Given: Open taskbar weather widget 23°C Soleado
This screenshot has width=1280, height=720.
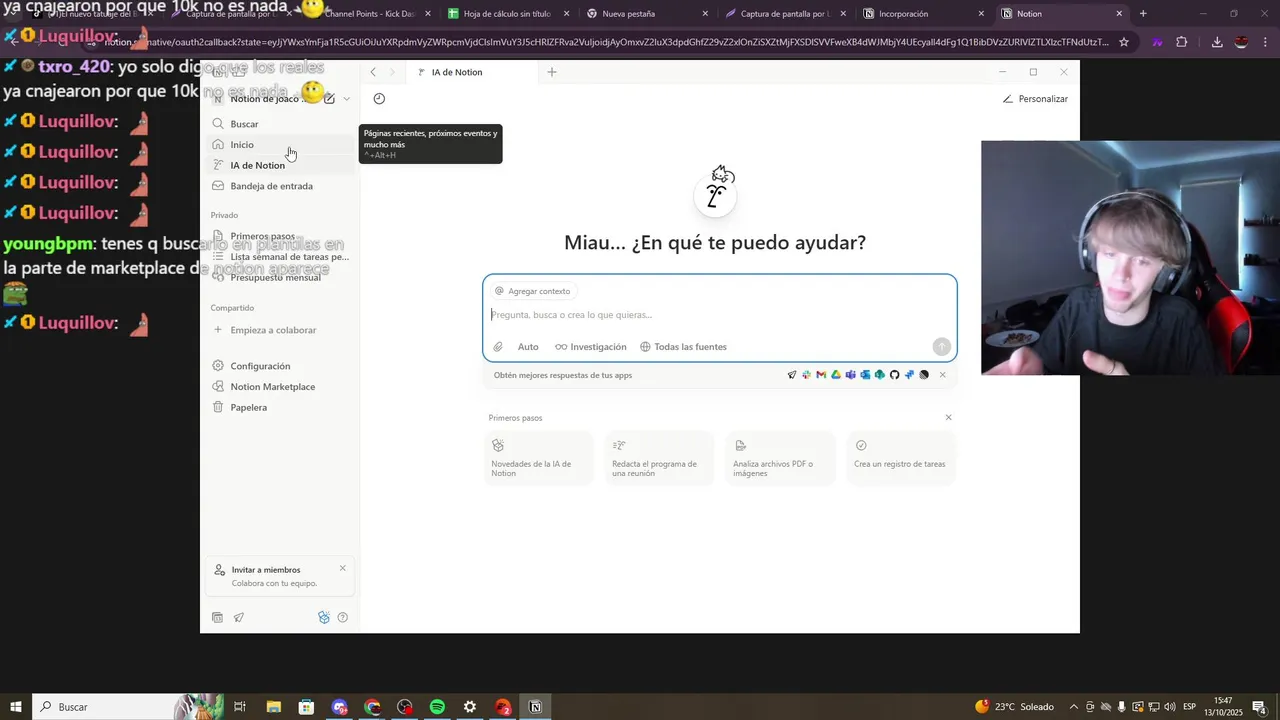Looking at the screenshot, I should (x=1014, y=707).
